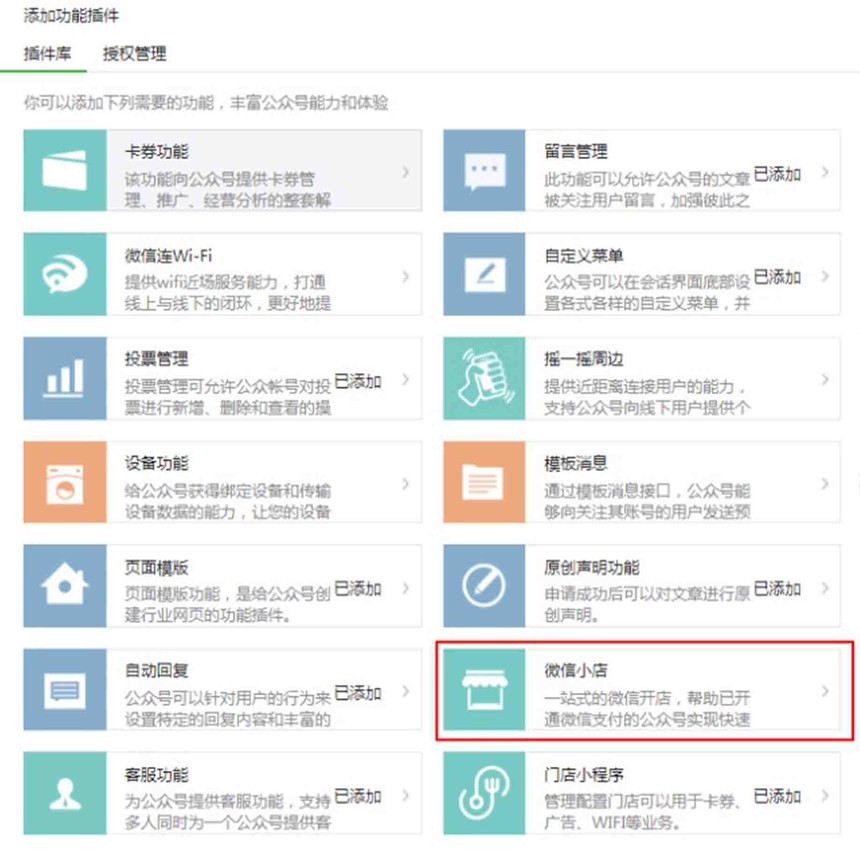
Task: Expand the 微信小店 arrow chevron
Action: point(825,691)
